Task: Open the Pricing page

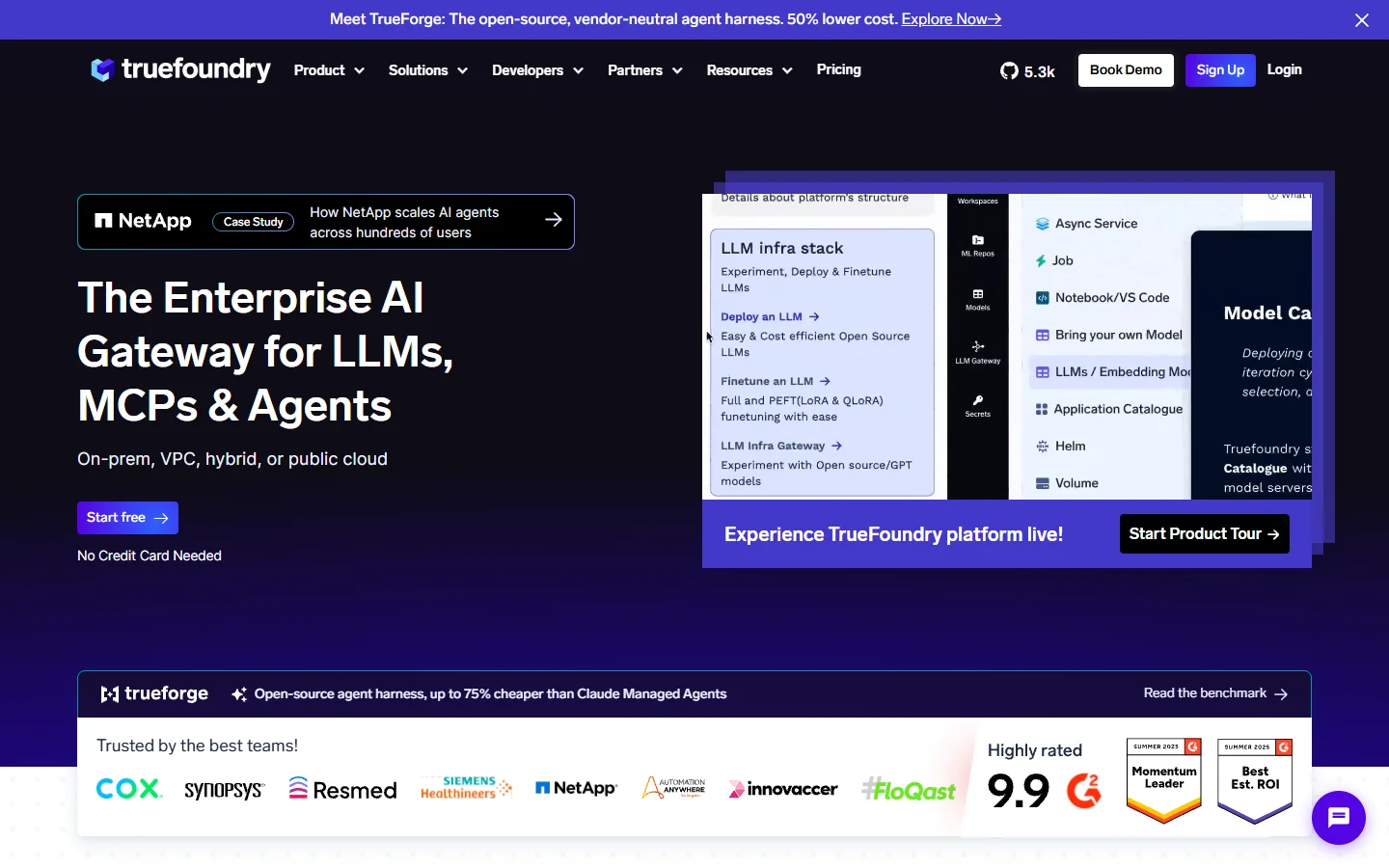Action: click(838, 69)
